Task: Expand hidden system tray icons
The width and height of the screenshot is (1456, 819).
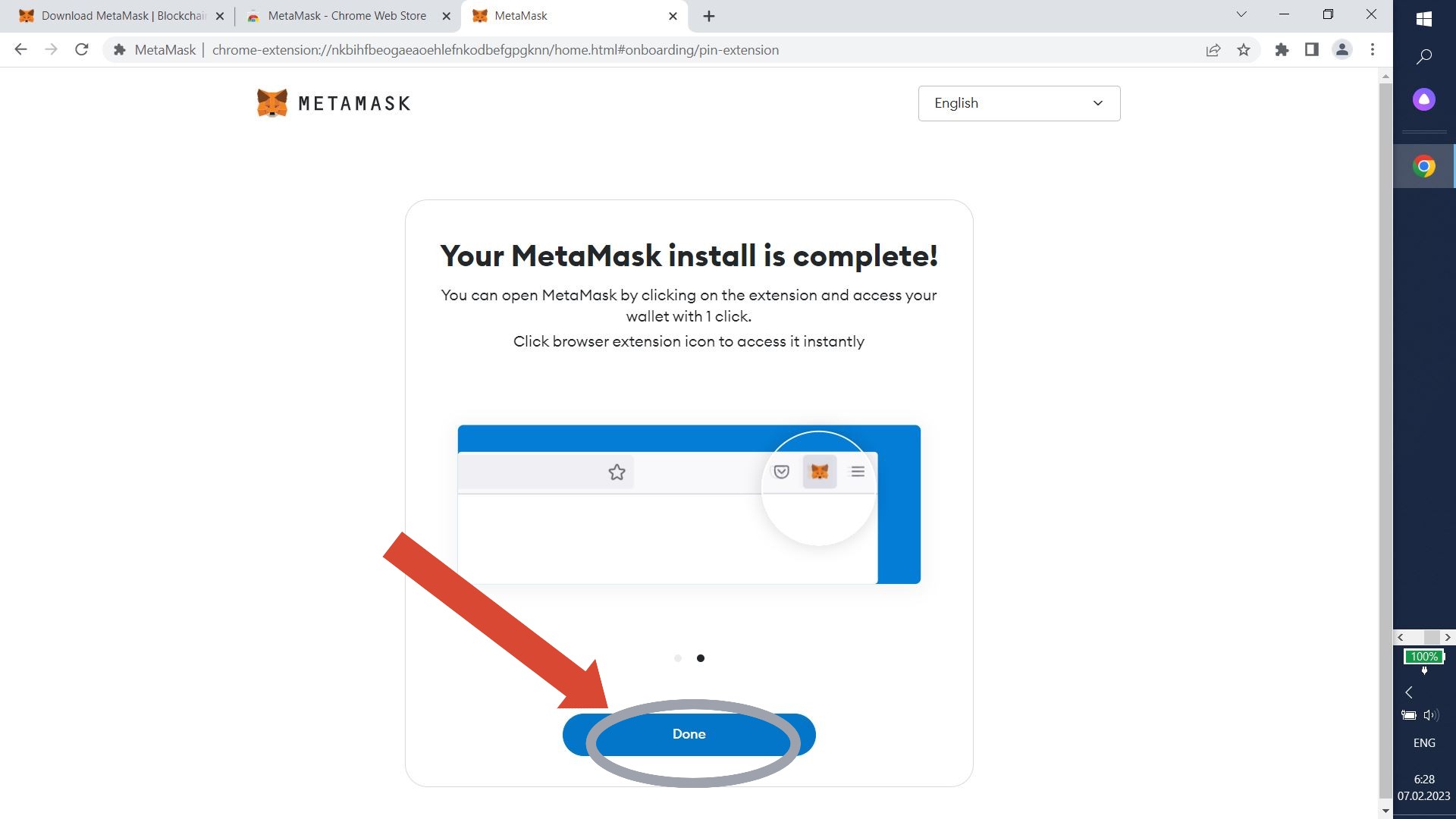Action: coord(1409,692)
